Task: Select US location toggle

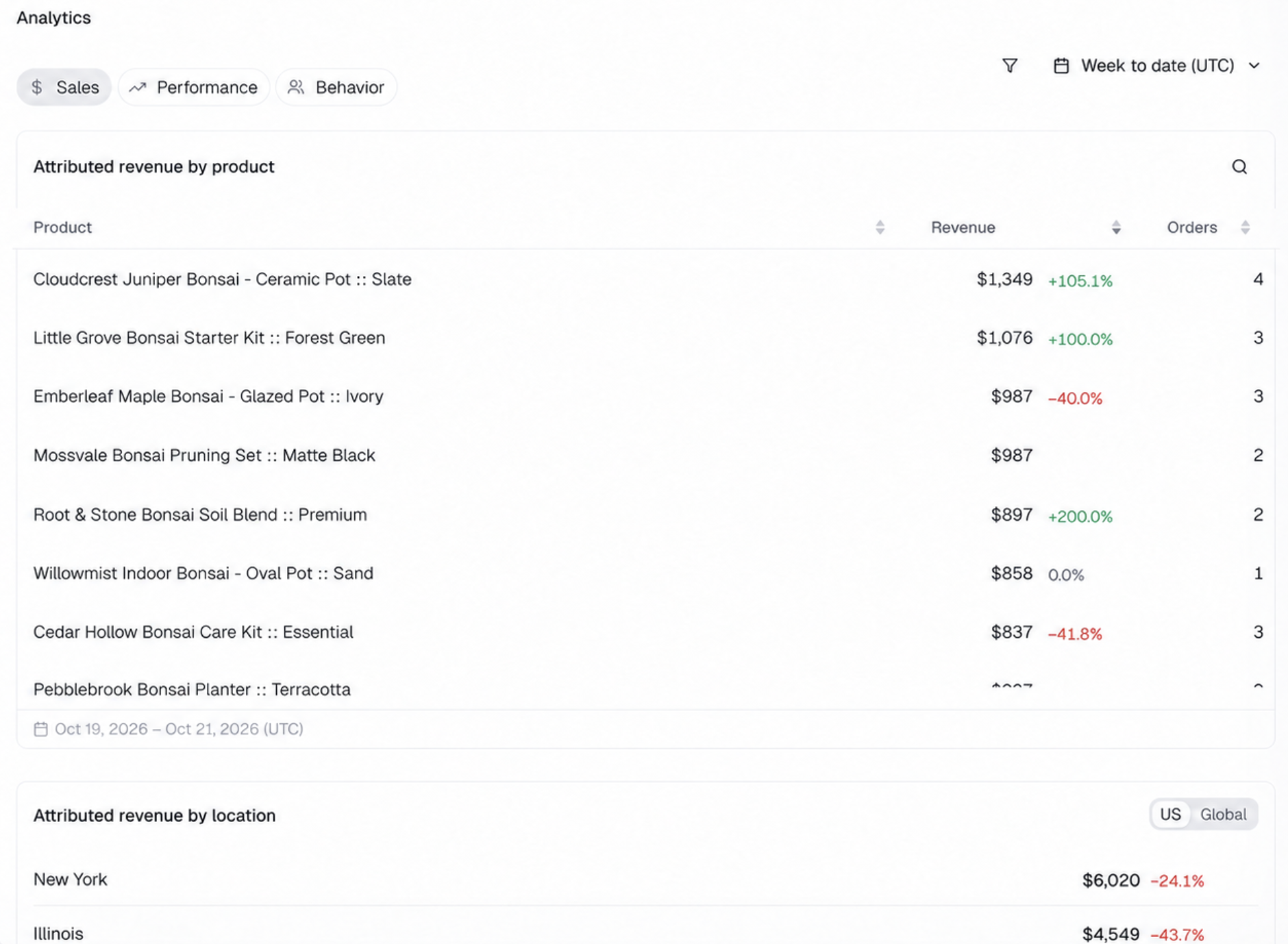Action: coord(1170,815)
